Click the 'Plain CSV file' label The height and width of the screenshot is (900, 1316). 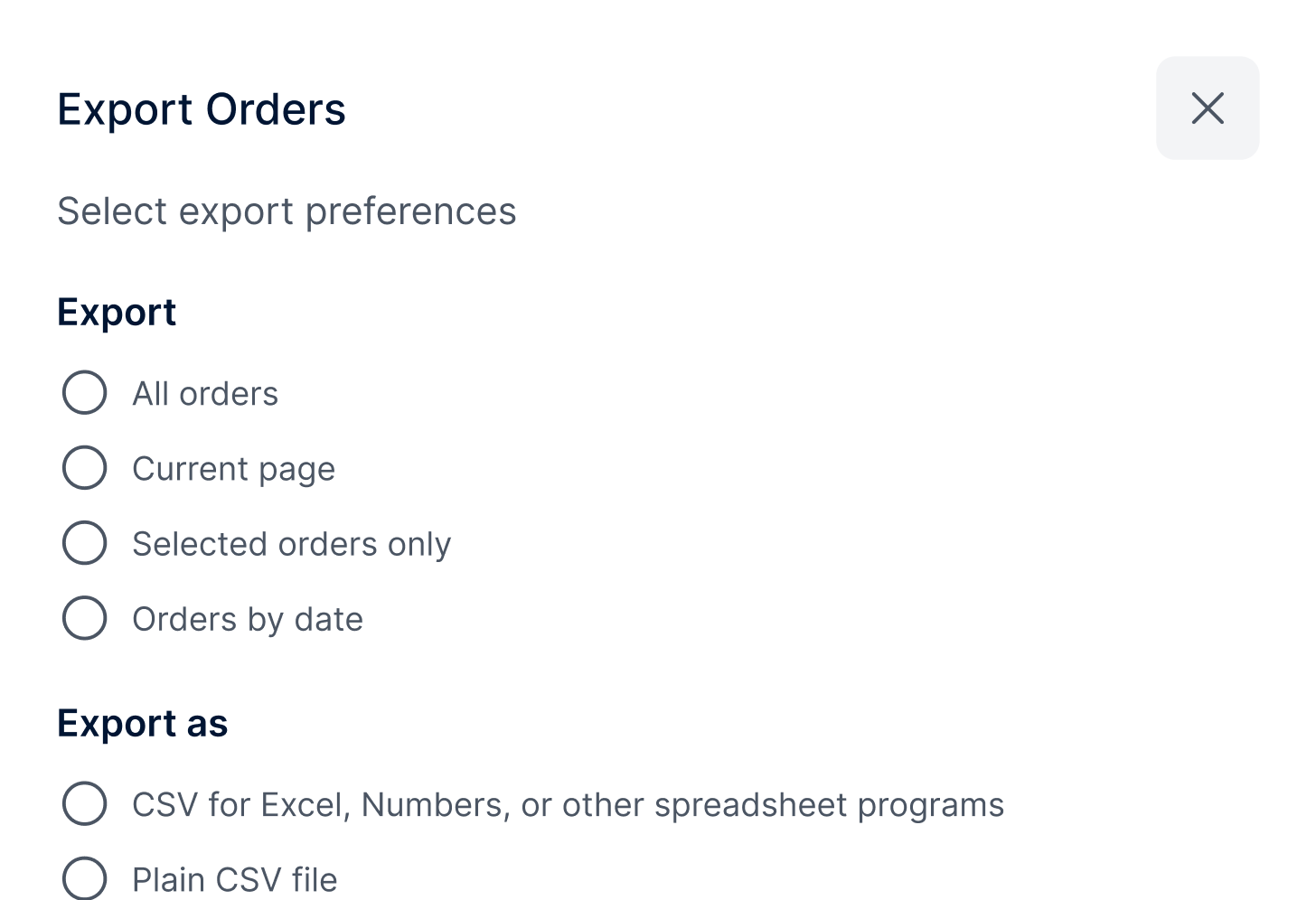coord(235,879)
